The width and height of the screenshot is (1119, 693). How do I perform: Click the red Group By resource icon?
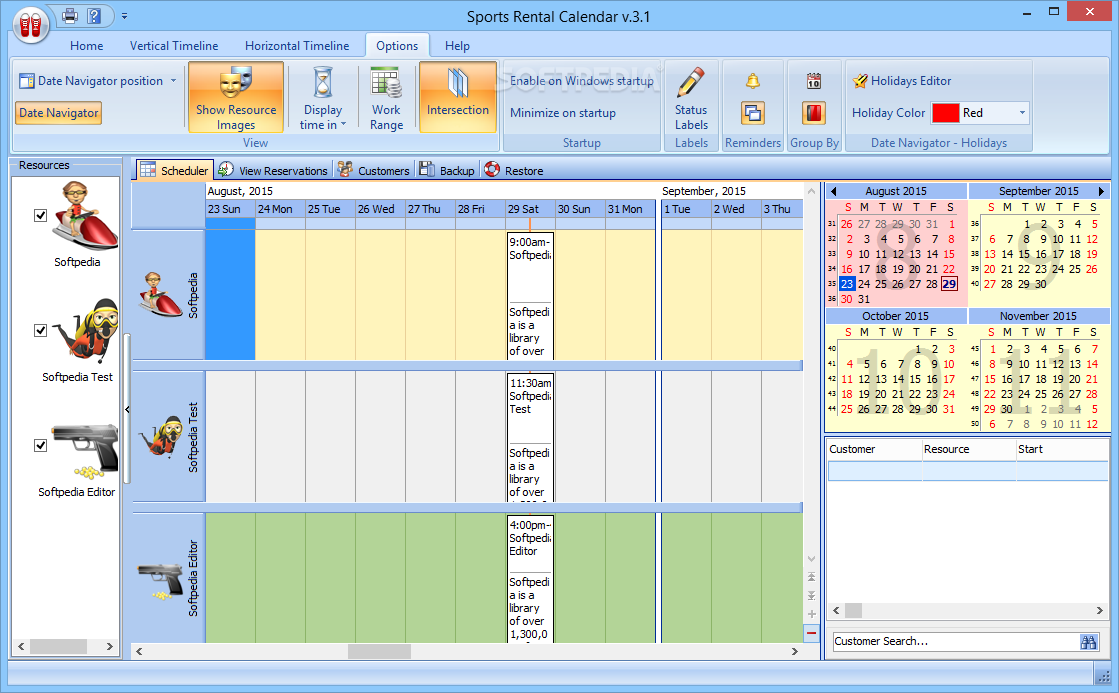tap(814, 113)
